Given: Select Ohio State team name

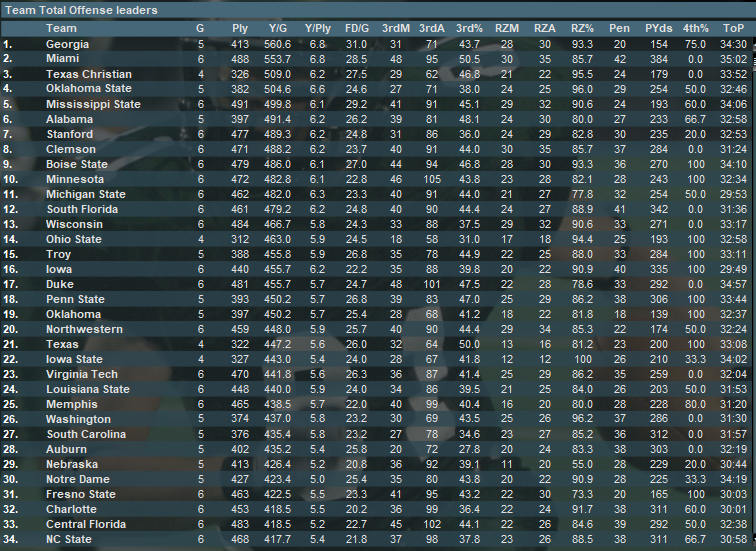Looking at the screenshot, I should (x=74, y=239).
